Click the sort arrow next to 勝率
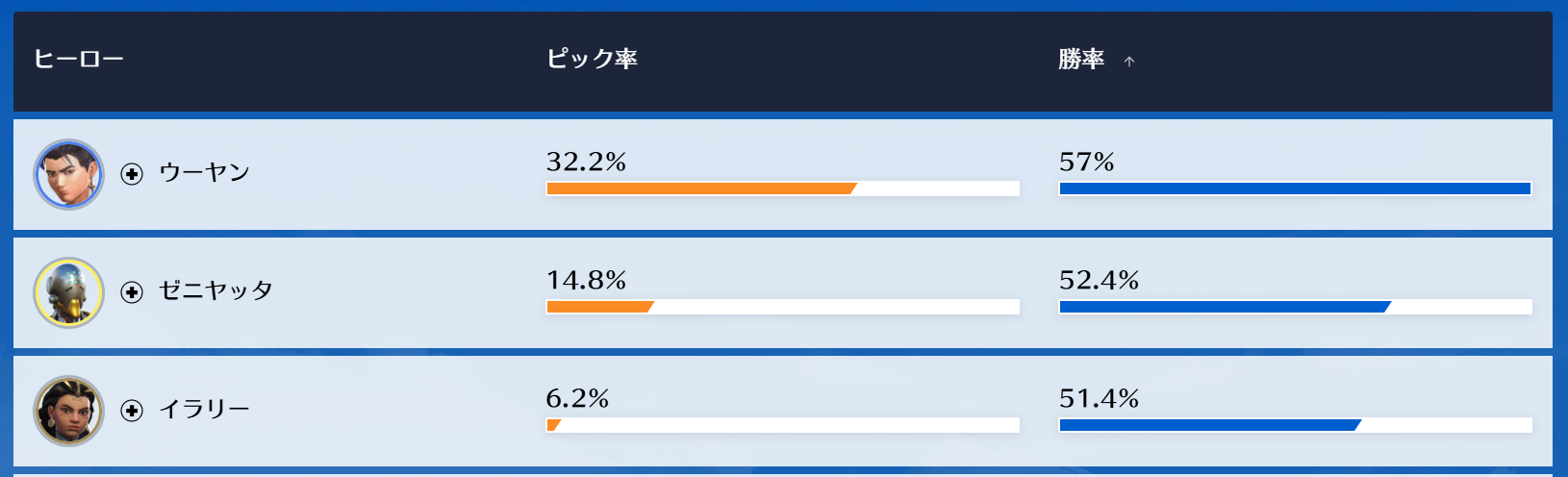This screenshot has height=477, width=1568. [x=1129, y=62]
